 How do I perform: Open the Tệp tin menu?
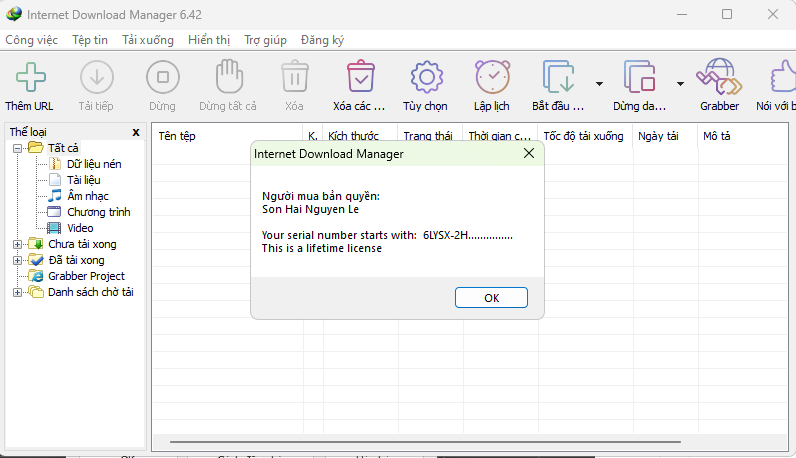pyautogui.click(x=90, y=40)
